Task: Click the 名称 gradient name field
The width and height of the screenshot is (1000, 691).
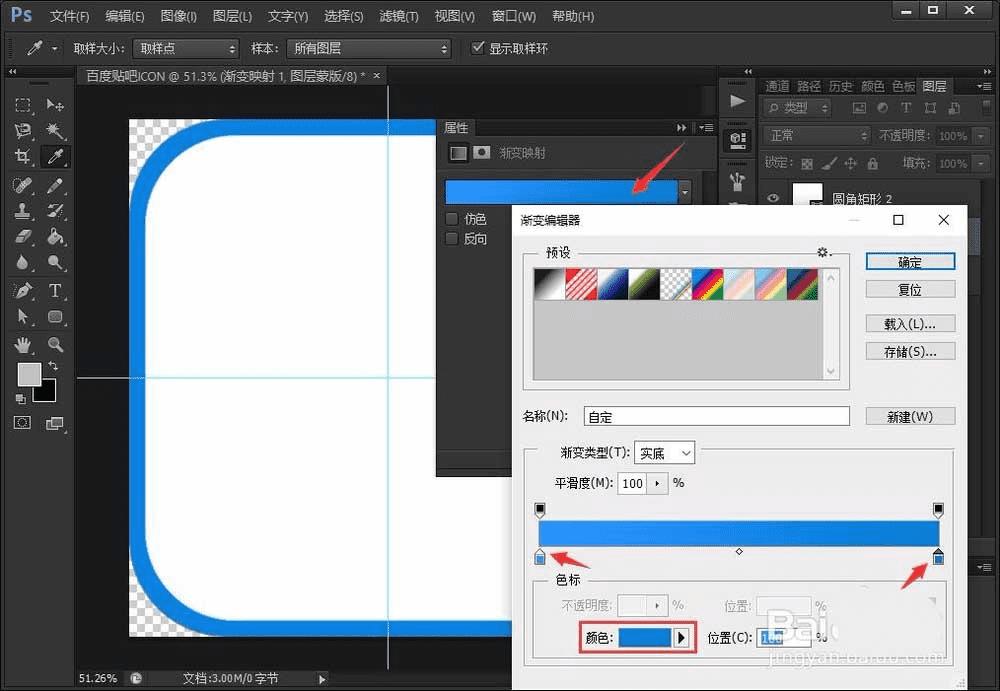Action: 717,416
